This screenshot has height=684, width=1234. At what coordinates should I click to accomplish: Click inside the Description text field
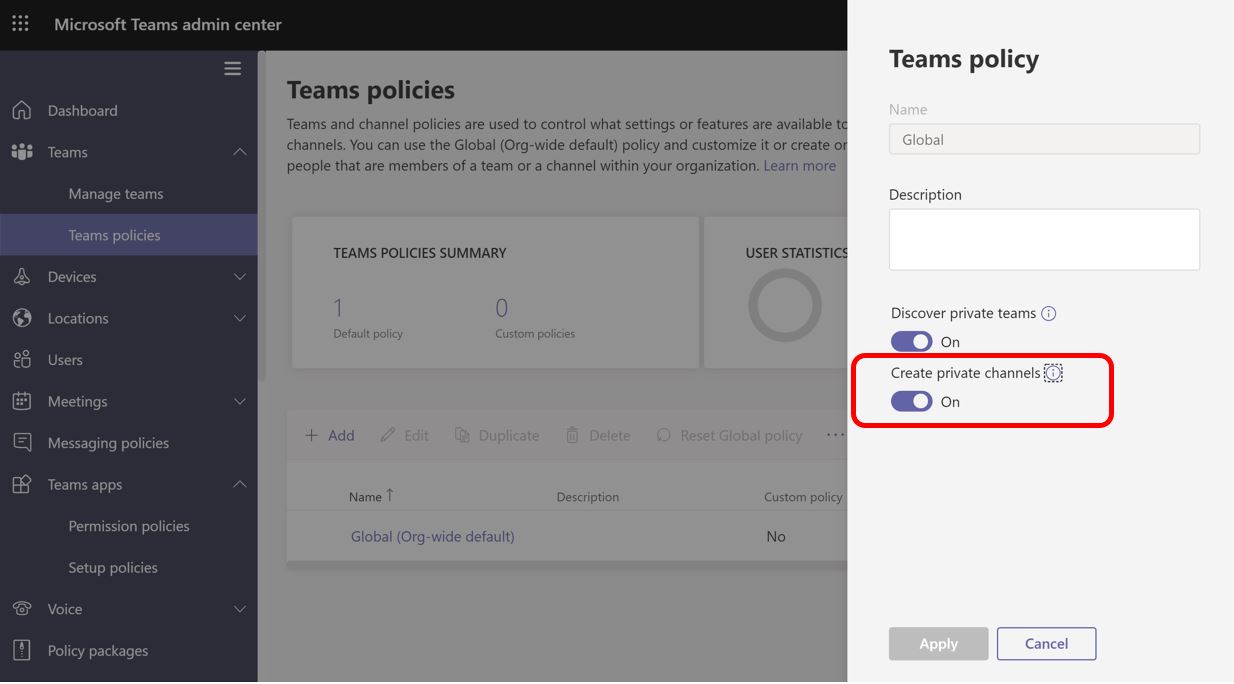(x=1043, y=238)
